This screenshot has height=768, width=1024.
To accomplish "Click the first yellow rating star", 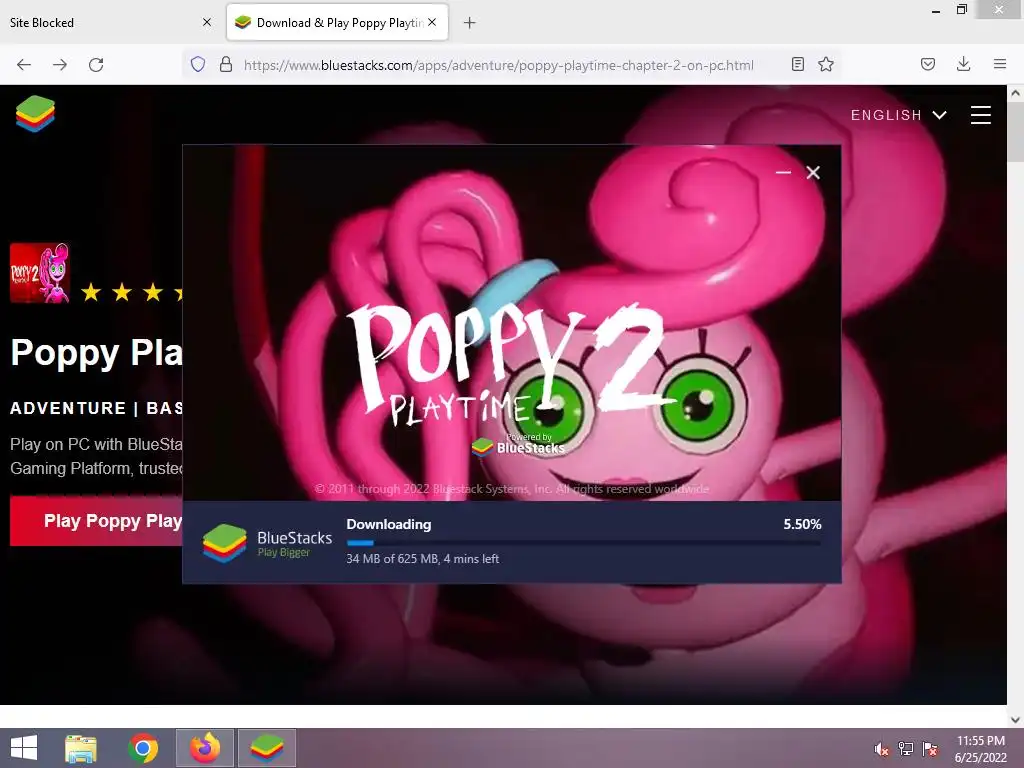I will pos(91,292).
